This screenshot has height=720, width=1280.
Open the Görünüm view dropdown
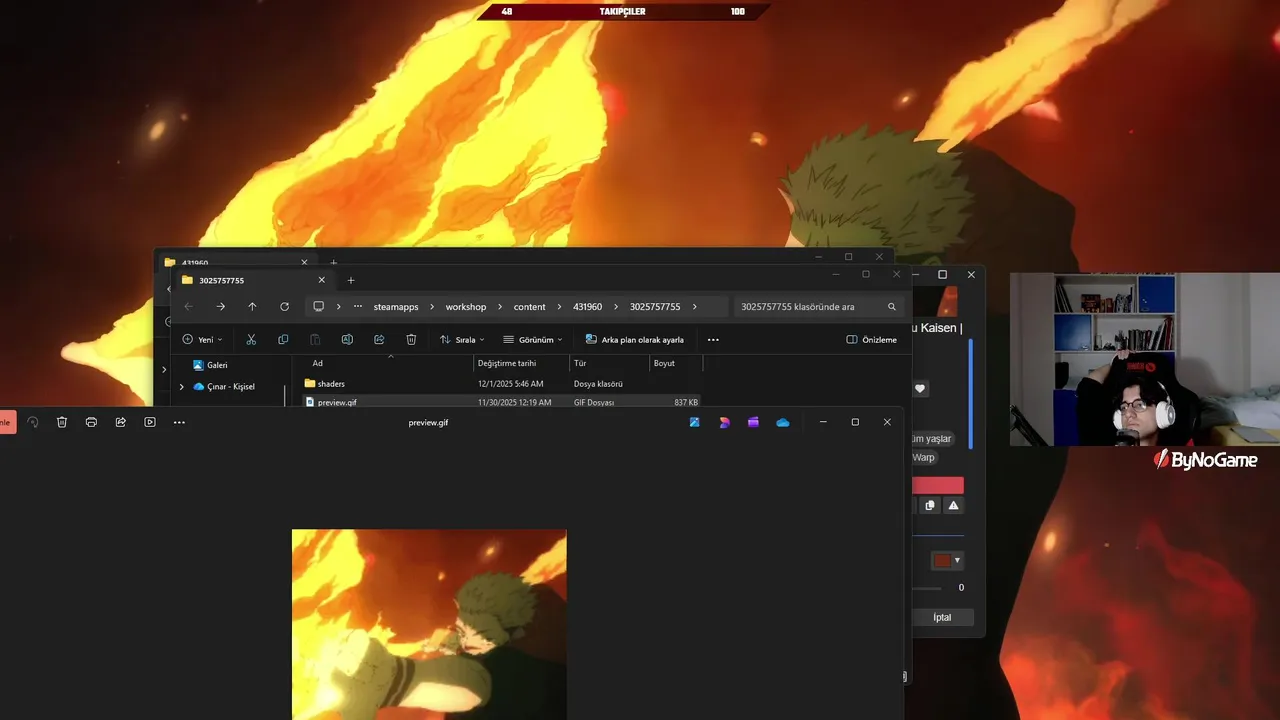point(532,340)
